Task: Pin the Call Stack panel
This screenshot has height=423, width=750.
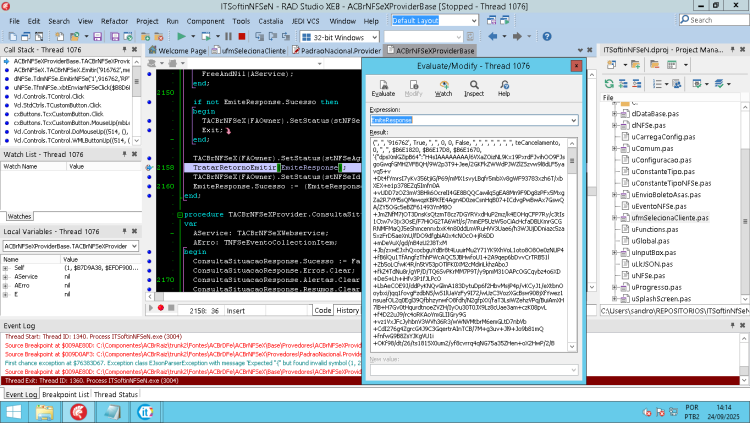Action: 124,49
